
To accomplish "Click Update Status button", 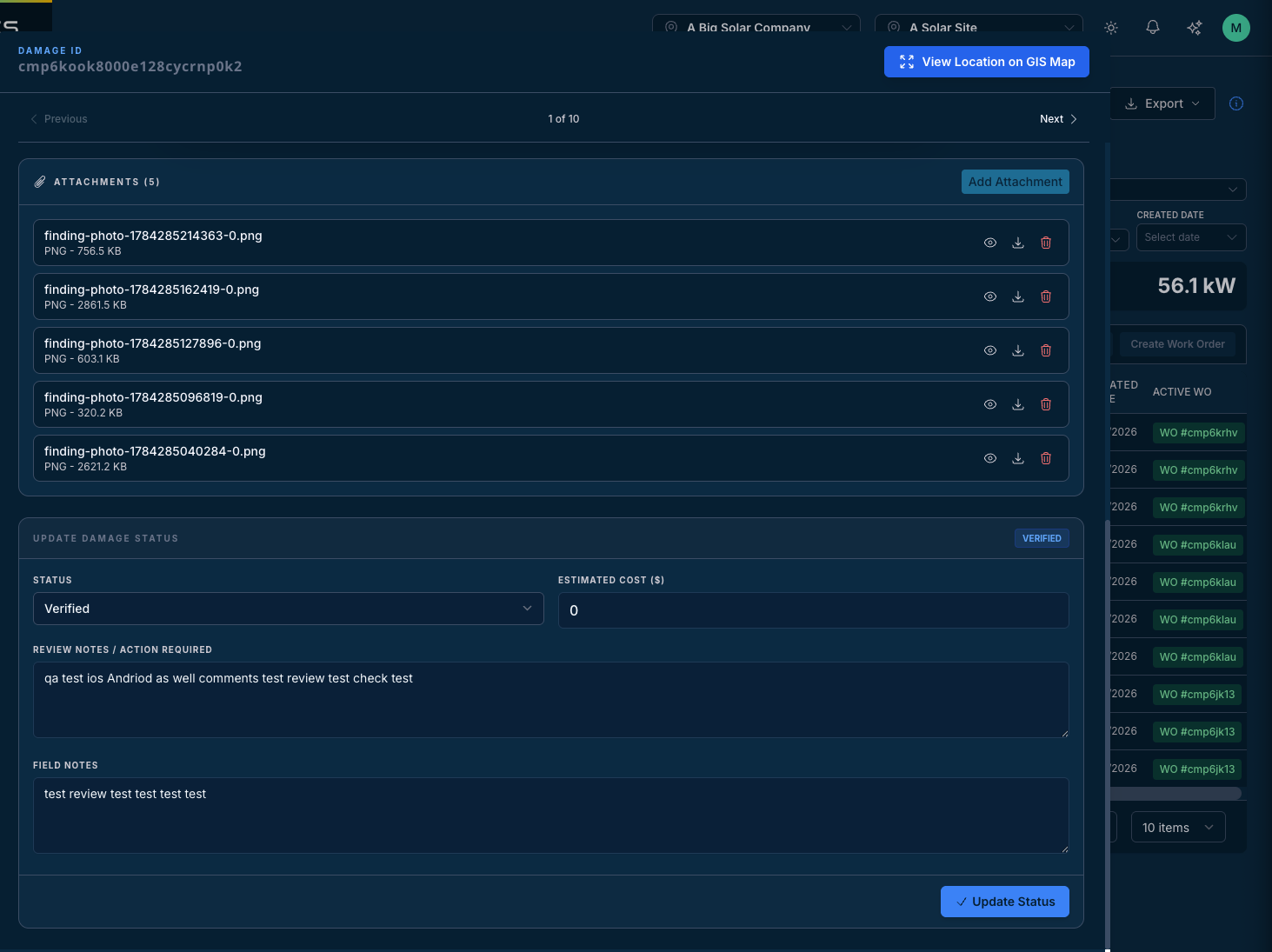I will (x=1005, y=902).
